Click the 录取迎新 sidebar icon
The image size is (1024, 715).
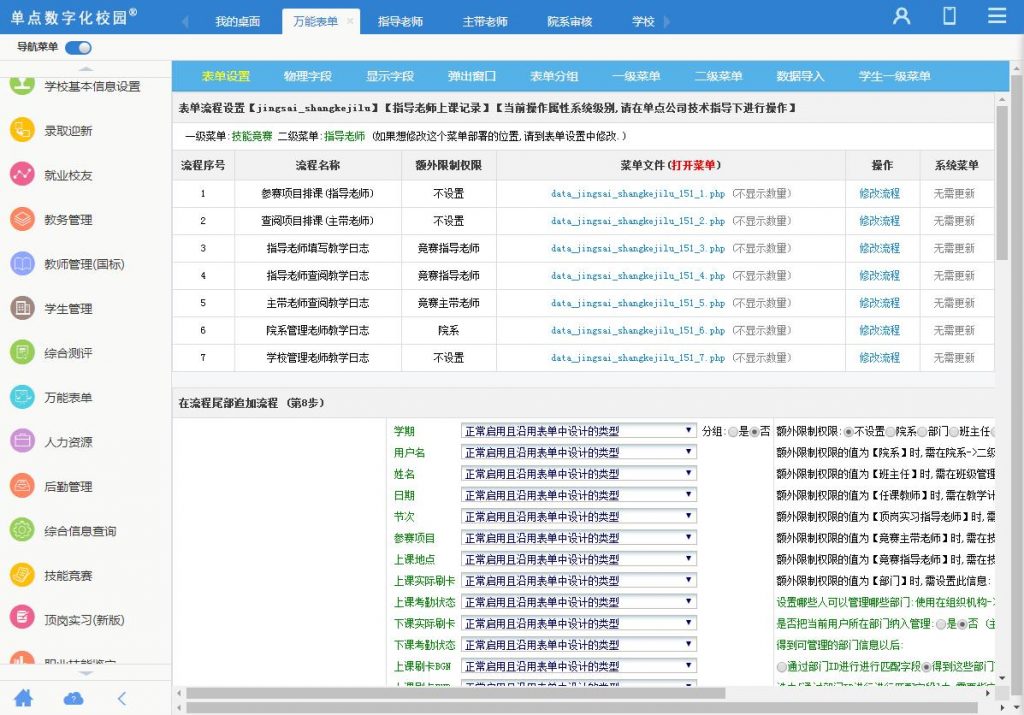[22, 131]
